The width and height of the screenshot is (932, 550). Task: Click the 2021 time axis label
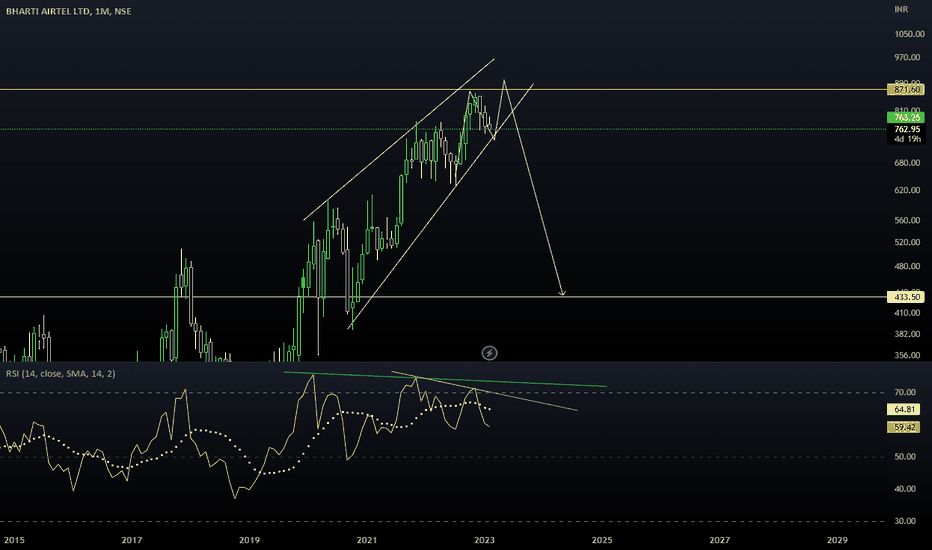click(367, 540)
